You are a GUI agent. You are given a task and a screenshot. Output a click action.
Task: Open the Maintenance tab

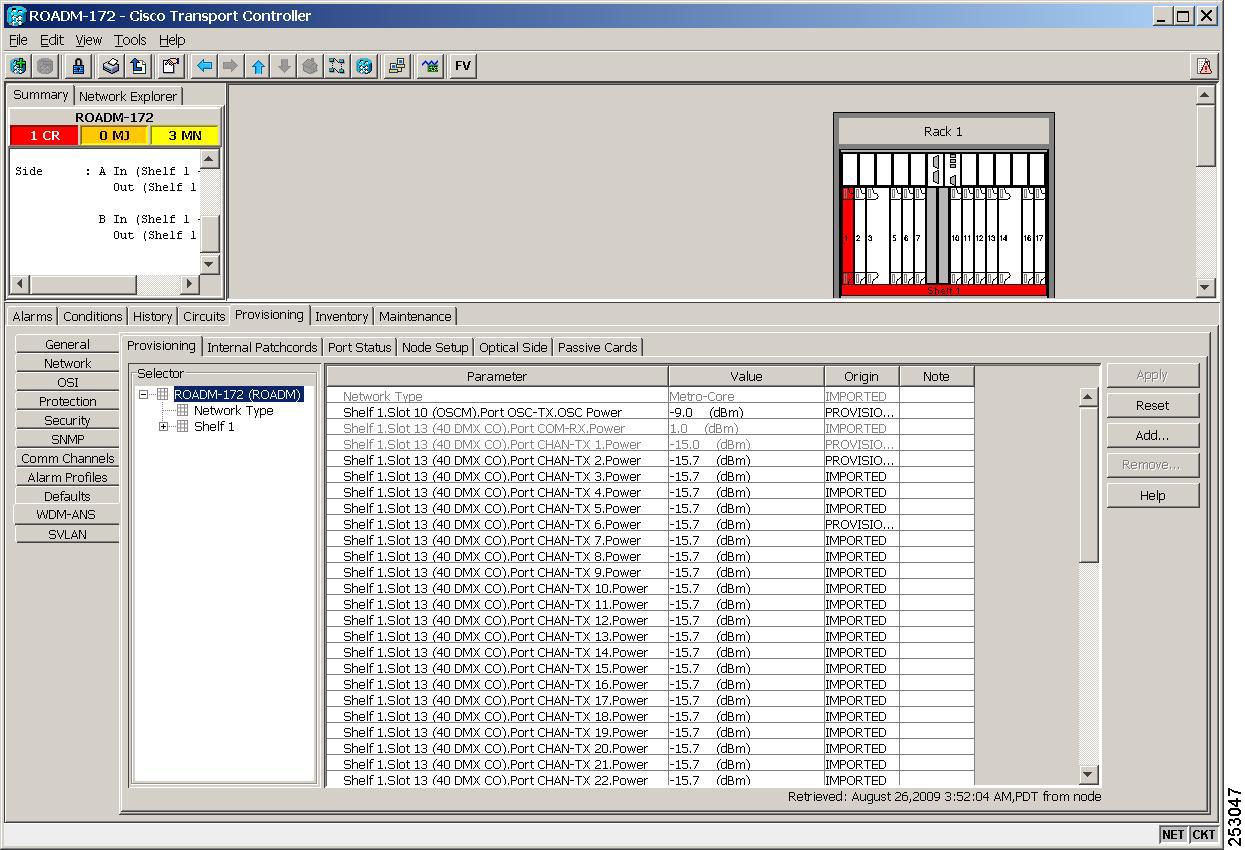415,316
